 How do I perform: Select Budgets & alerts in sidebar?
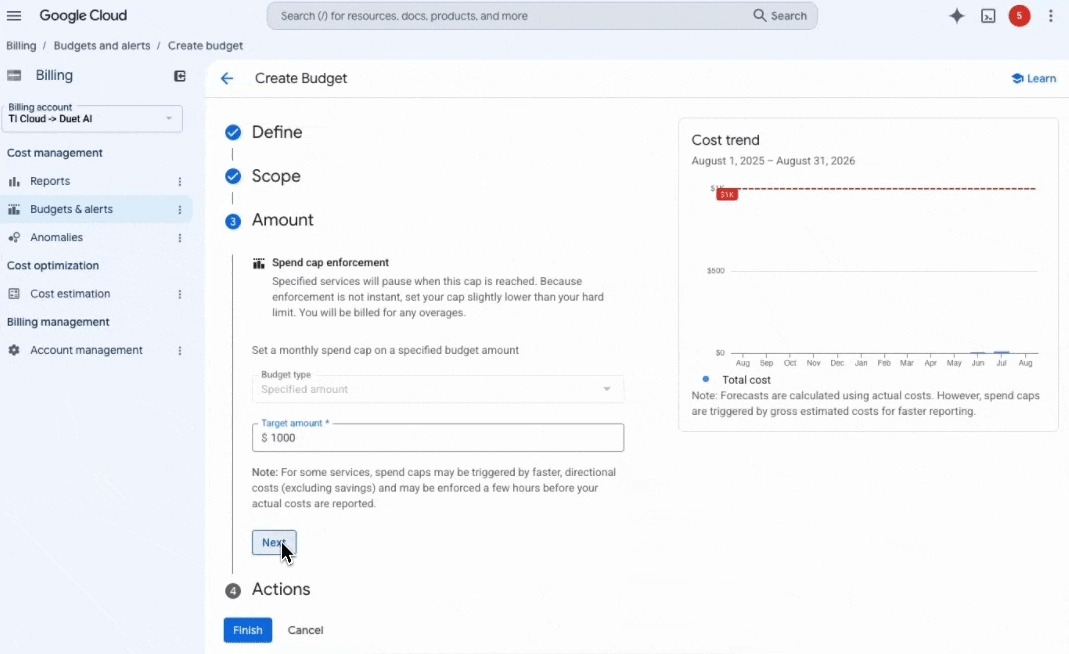[72, 209]
